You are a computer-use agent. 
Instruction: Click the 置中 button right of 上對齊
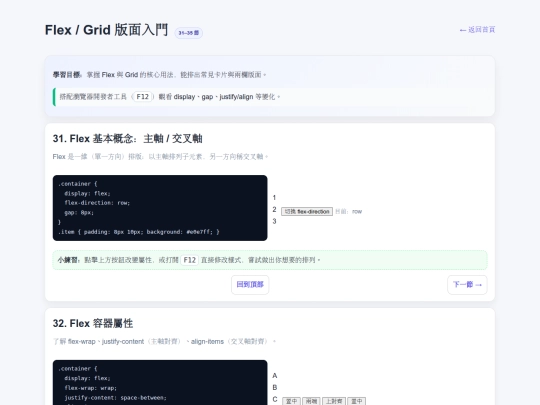click(356, 401)
